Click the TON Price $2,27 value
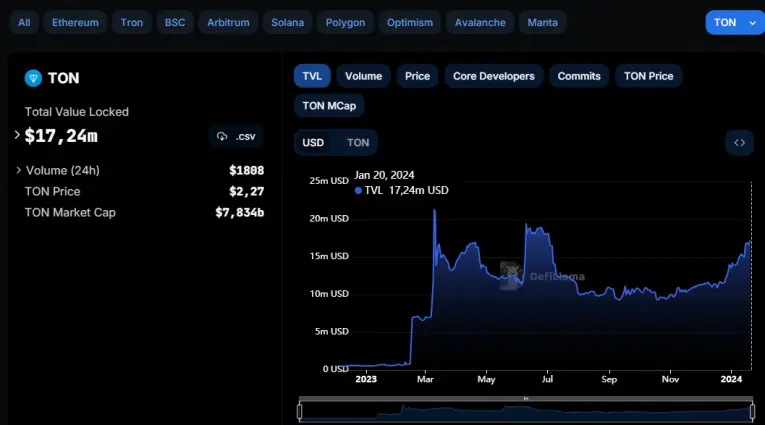The height and width of the screenshot is (425, 765). tap(246, 191)
